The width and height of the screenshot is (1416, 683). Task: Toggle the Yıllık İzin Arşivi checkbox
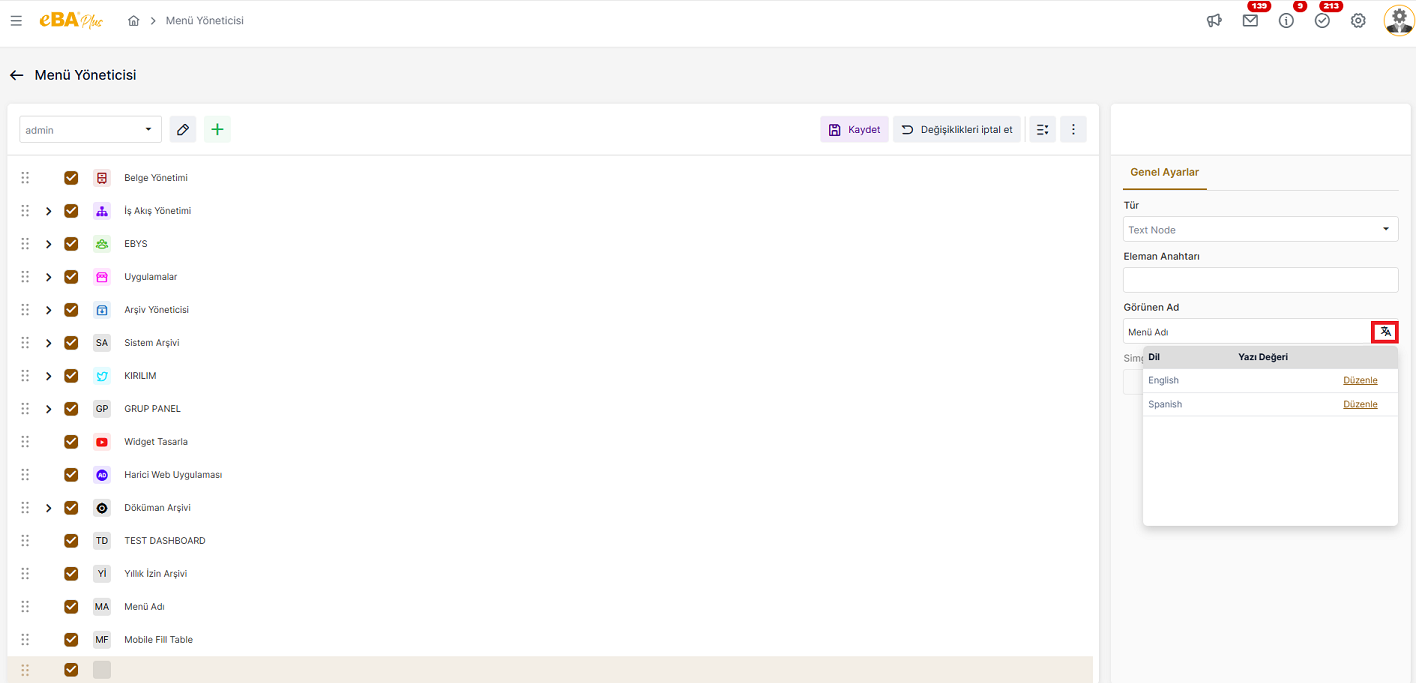(71, 574)
